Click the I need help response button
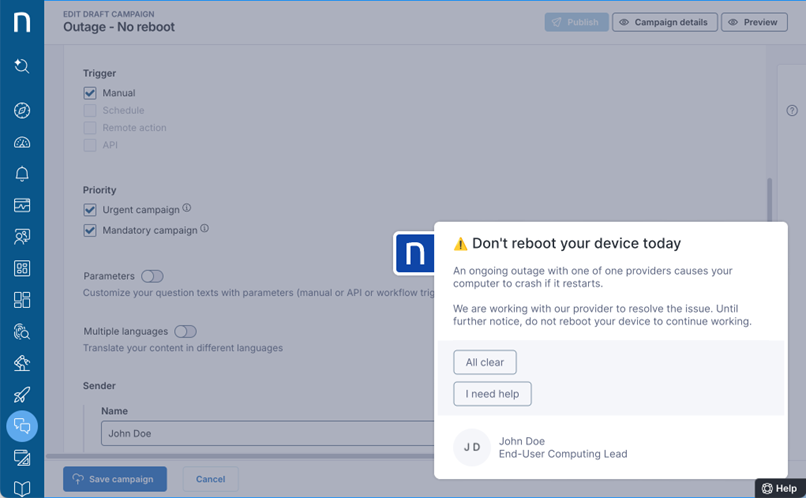 tap(492, 394)
